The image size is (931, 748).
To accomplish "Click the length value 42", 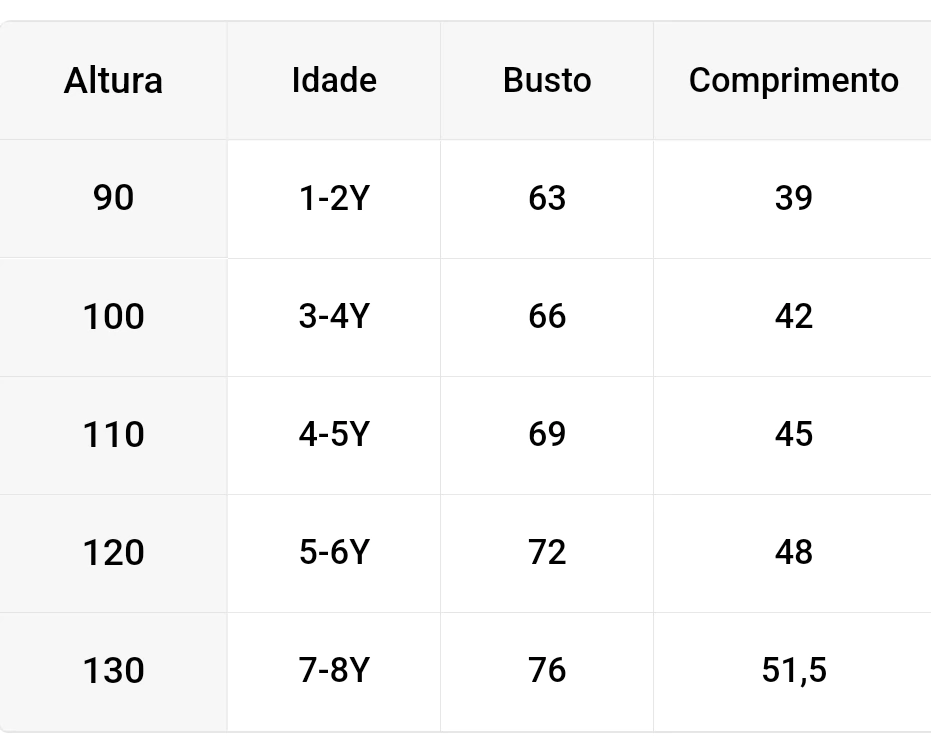I will point(793,316).
